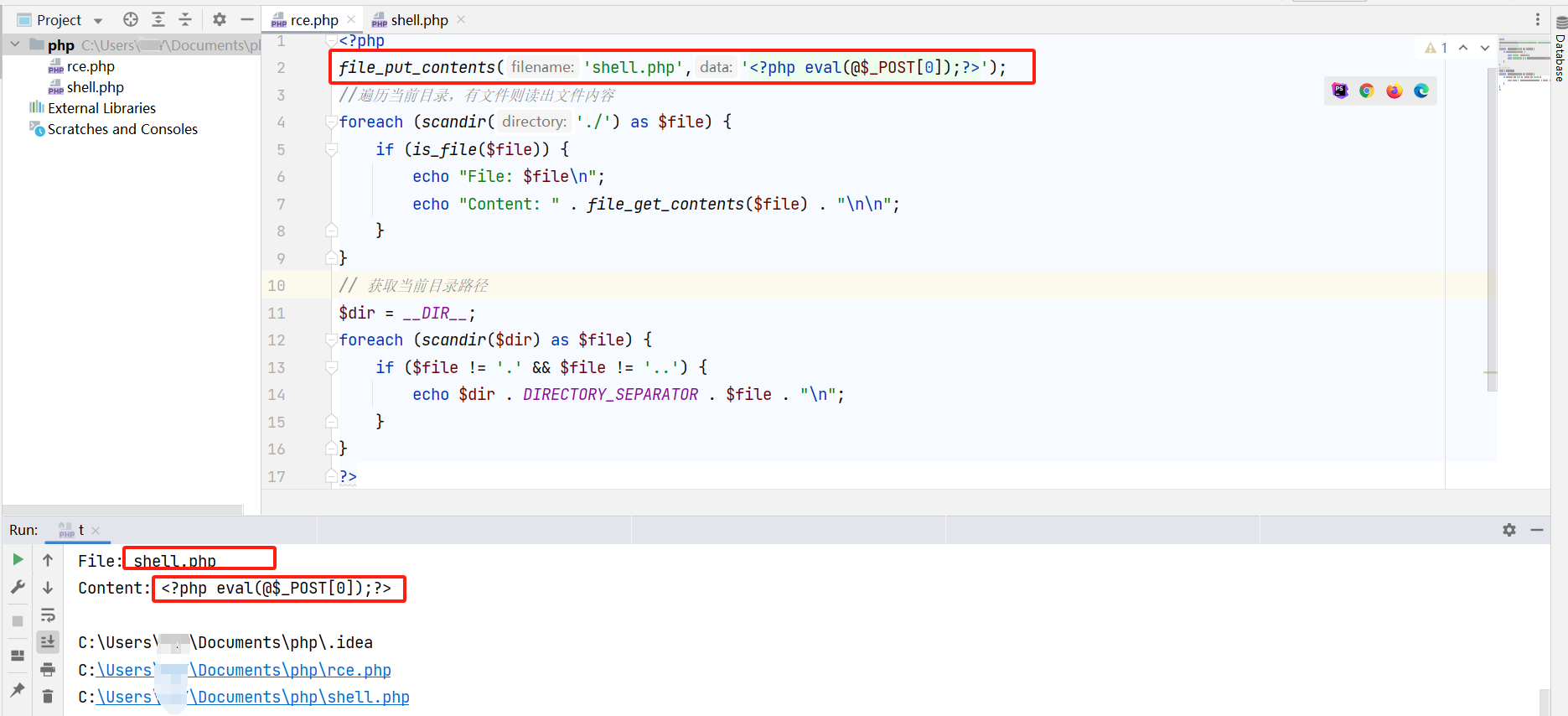This screenshot has width=1568, height=716.
Task: Collapse the php project root folder
Action: tap(15, 44)
